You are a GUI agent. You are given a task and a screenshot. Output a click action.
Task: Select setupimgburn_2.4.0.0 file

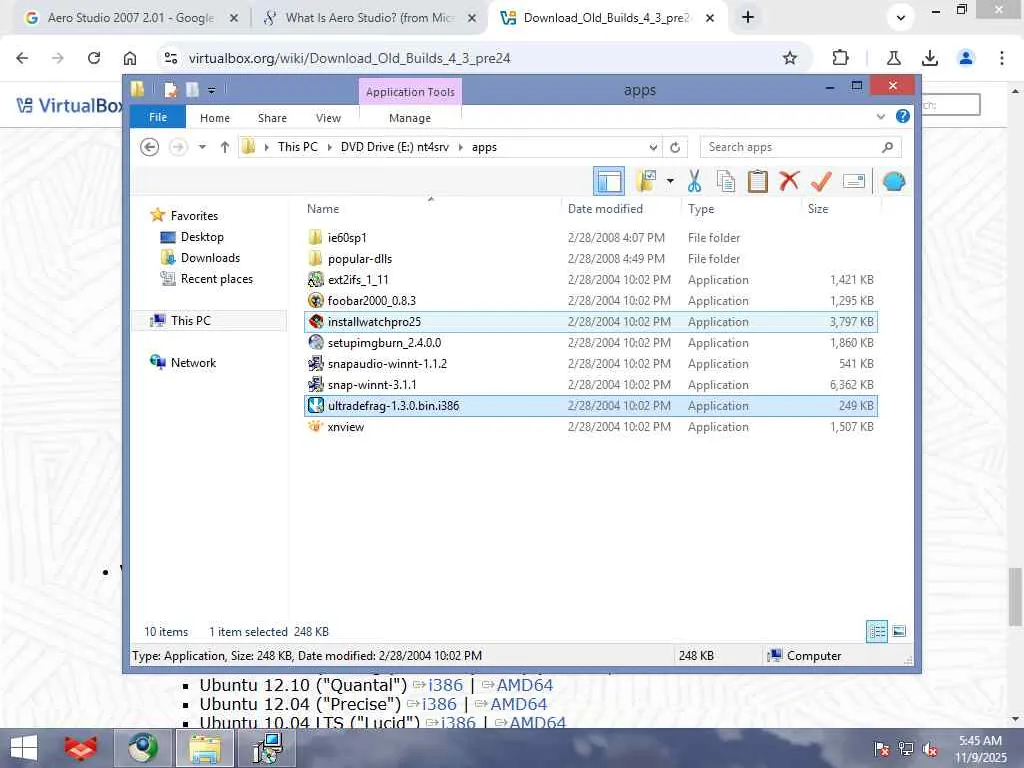pyautogui.click(x=591, y=343)
